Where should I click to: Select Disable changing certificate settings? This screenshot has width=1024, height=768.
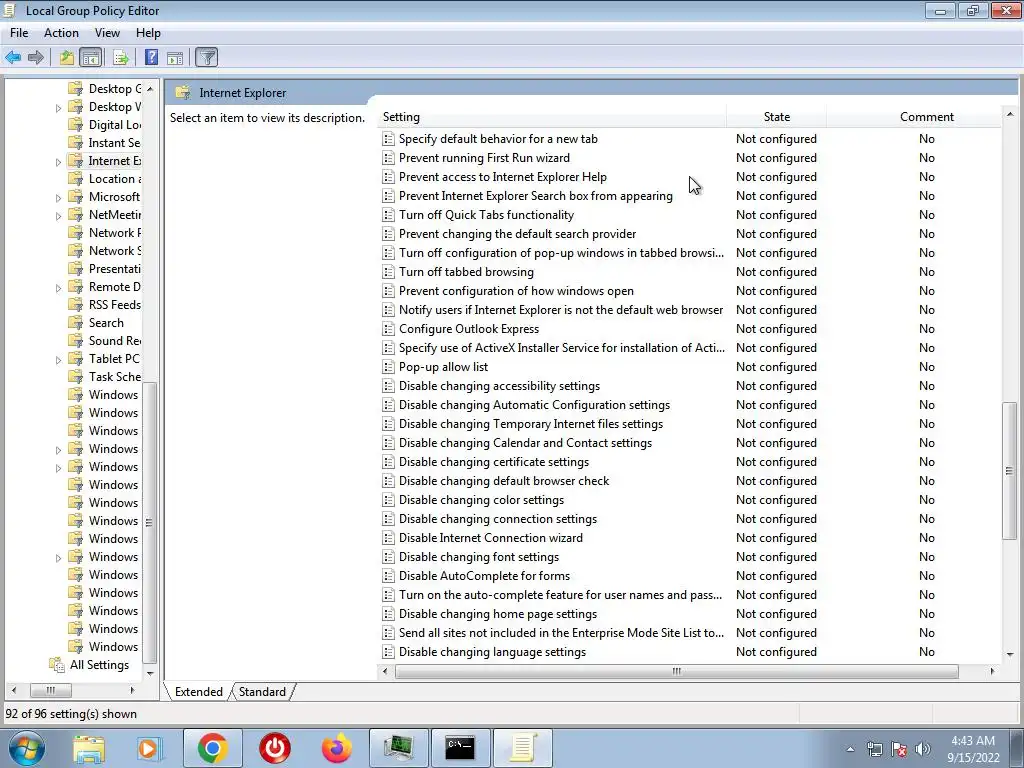coord(494,462)
